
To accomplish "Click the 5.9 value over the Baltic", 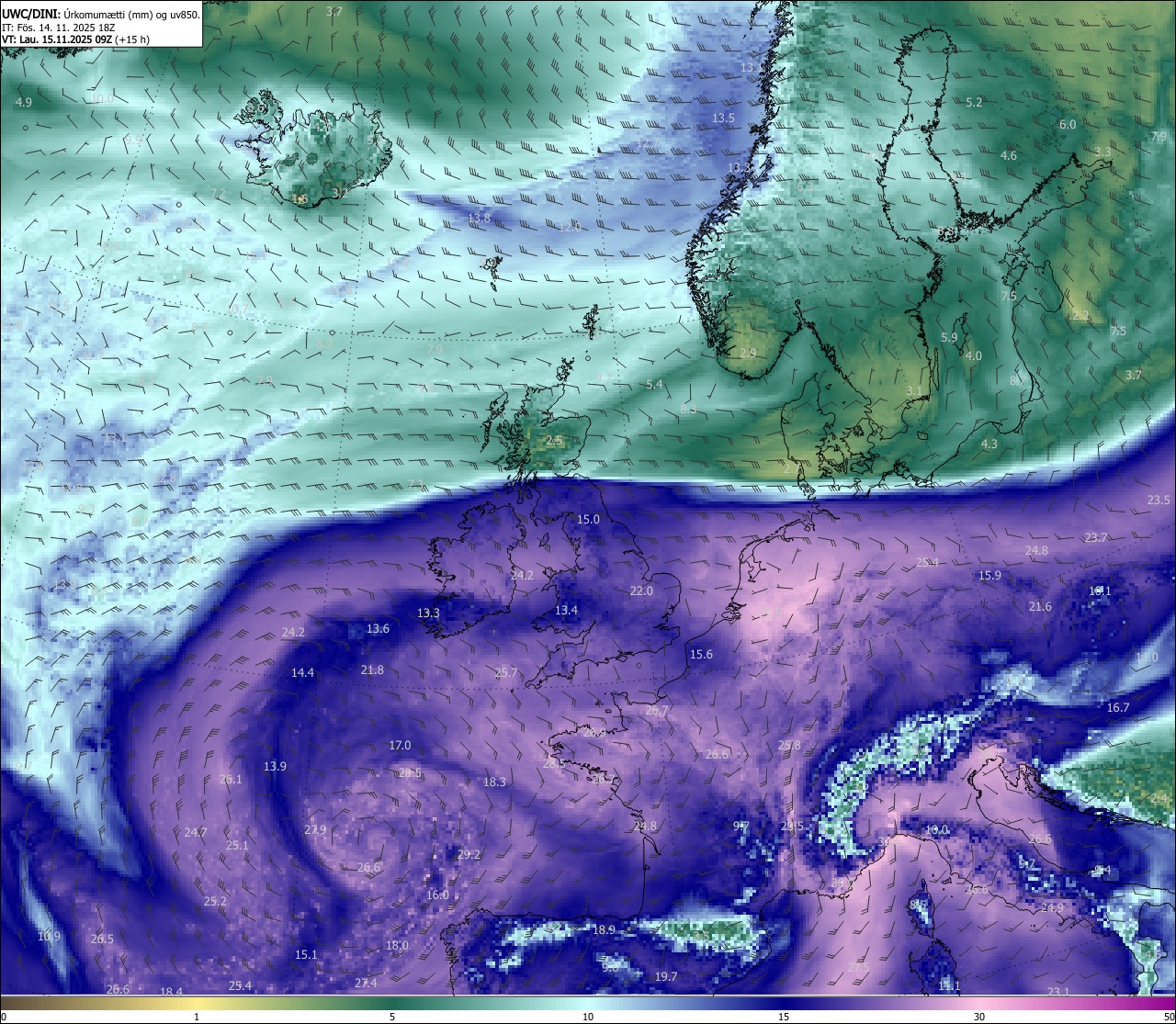I will click(949, 337).
